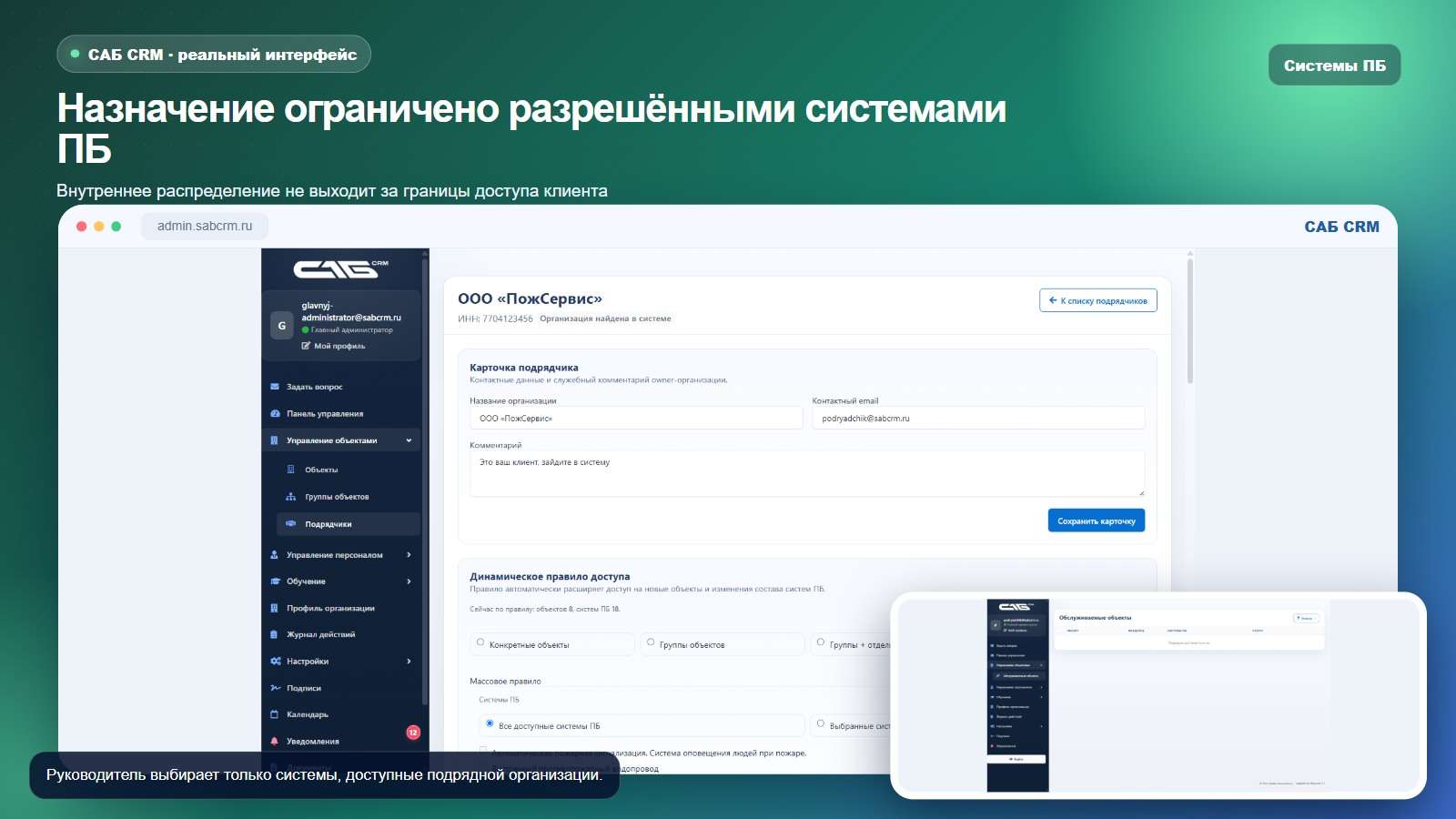Click the dashboard icon of Панель управления
This screenshot has height=819, width=1456.
275,413
